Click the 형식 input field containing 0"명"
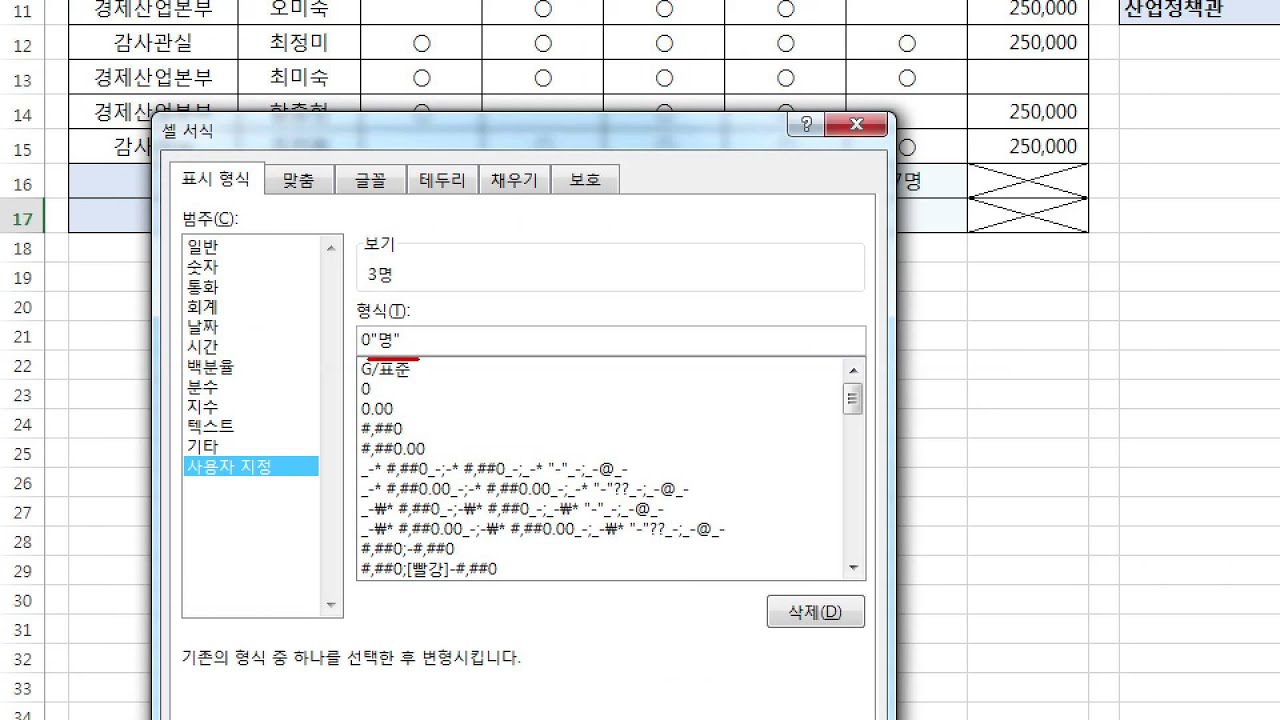 pos(611,340)
